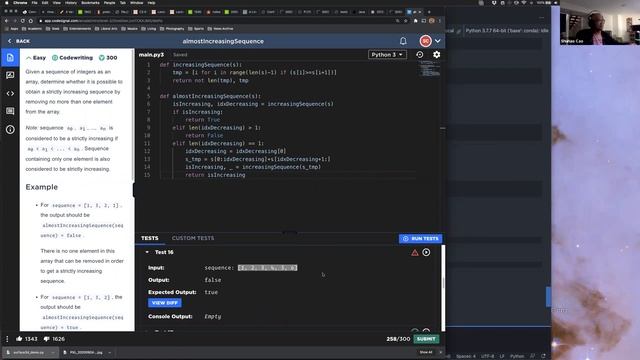Click the browser forward arrow
640x360 pixels.
tap(15, 20)
